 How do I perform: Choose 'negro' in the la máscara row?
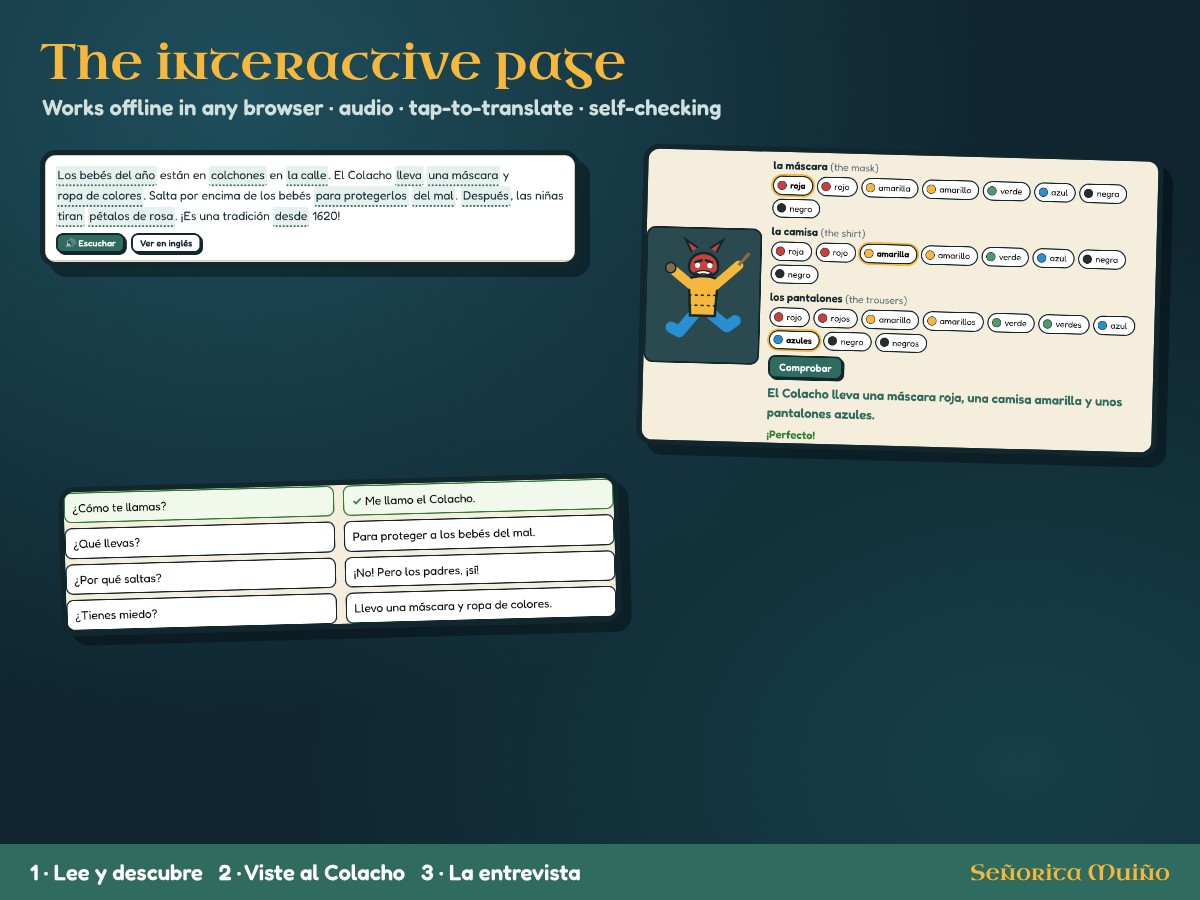796,209
